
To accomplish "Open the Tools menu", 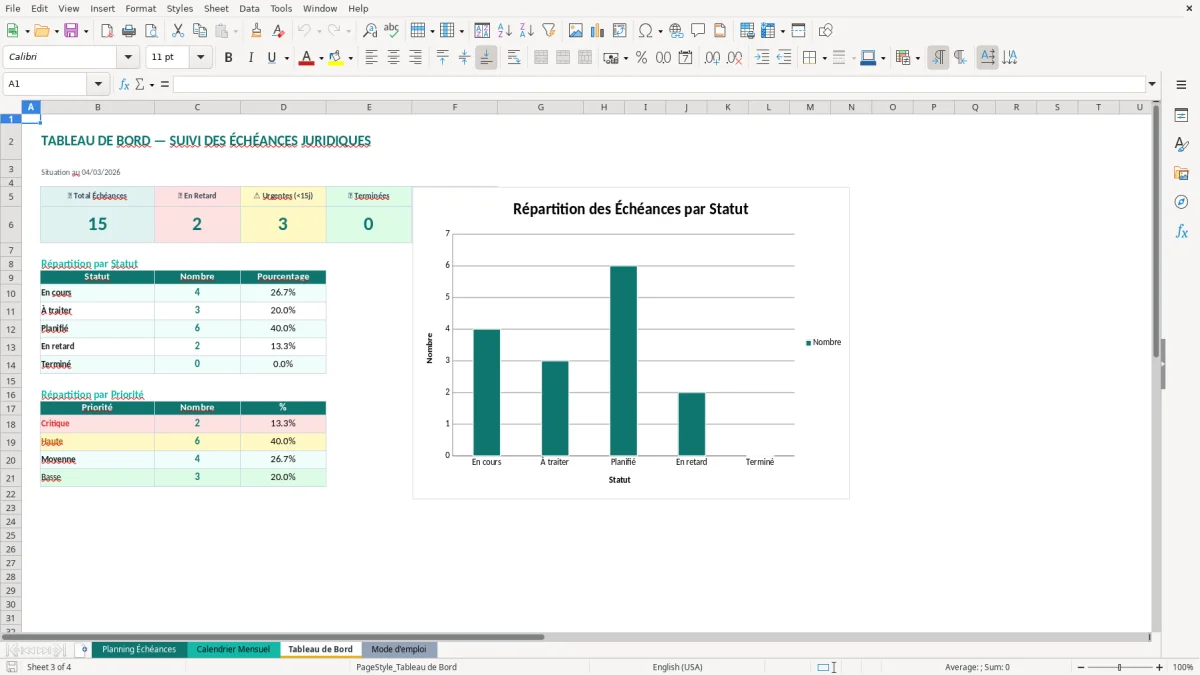I will pos(281,8).
